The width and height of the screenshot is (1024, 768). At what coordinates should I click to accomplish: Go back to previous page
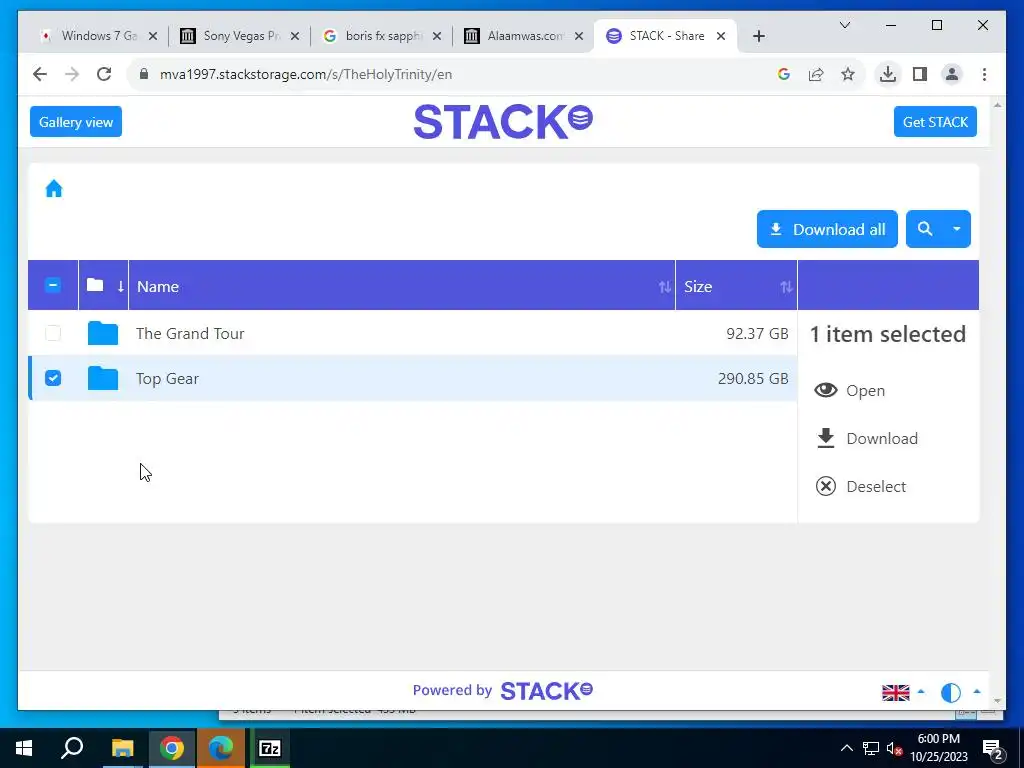coord(40,74)
